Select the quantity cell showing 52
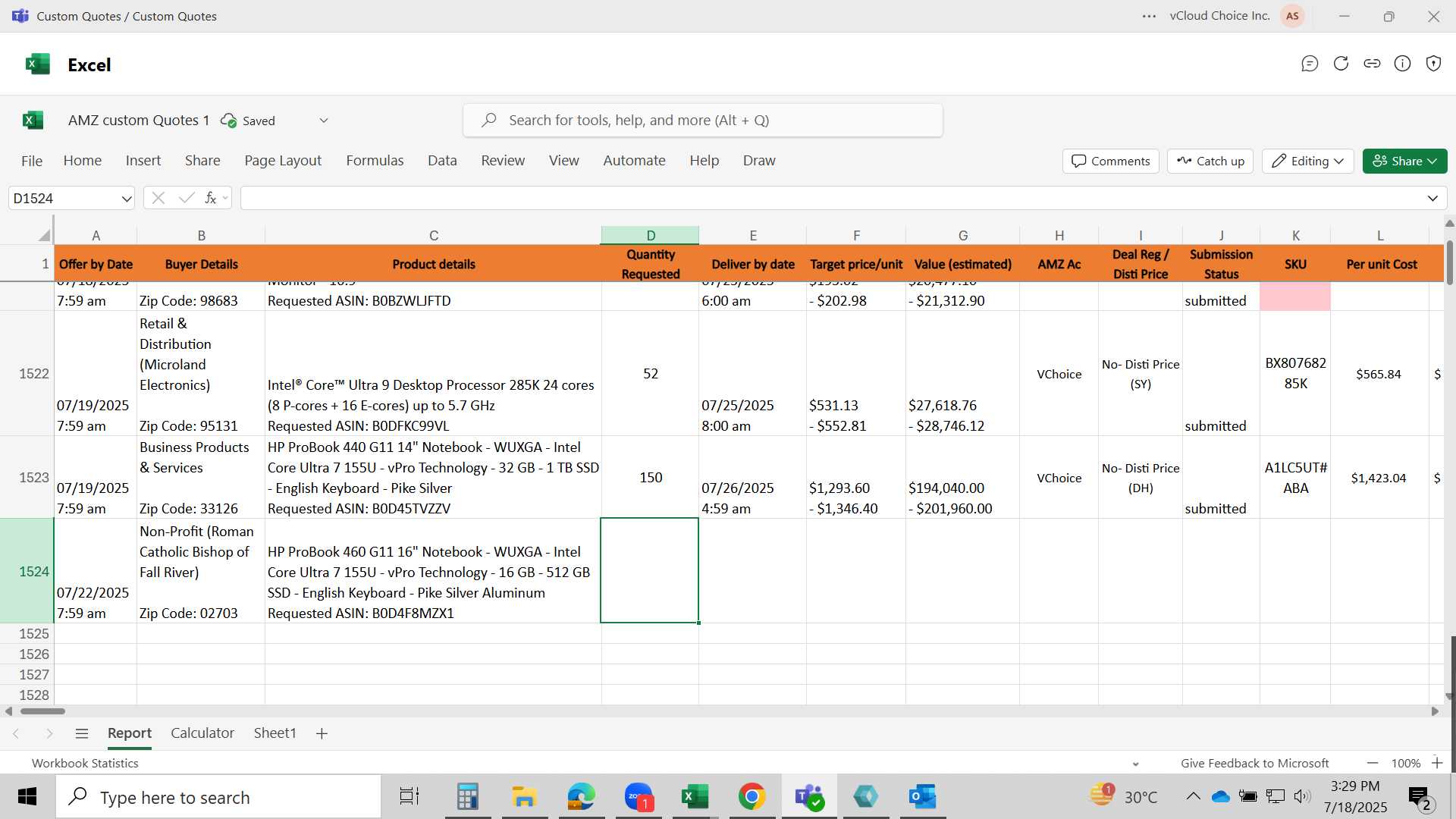Viewport: 1456px width, 819px height. (x=650, y=373)
